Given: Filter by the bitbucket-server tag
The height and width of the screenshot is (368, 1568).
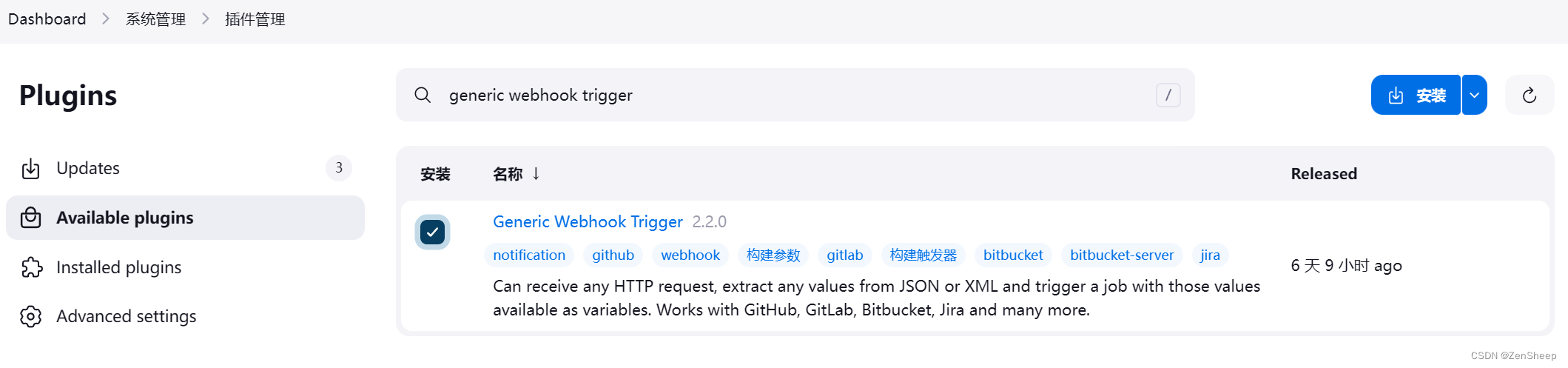Looking at the screenshot, I should point(1121,255).
